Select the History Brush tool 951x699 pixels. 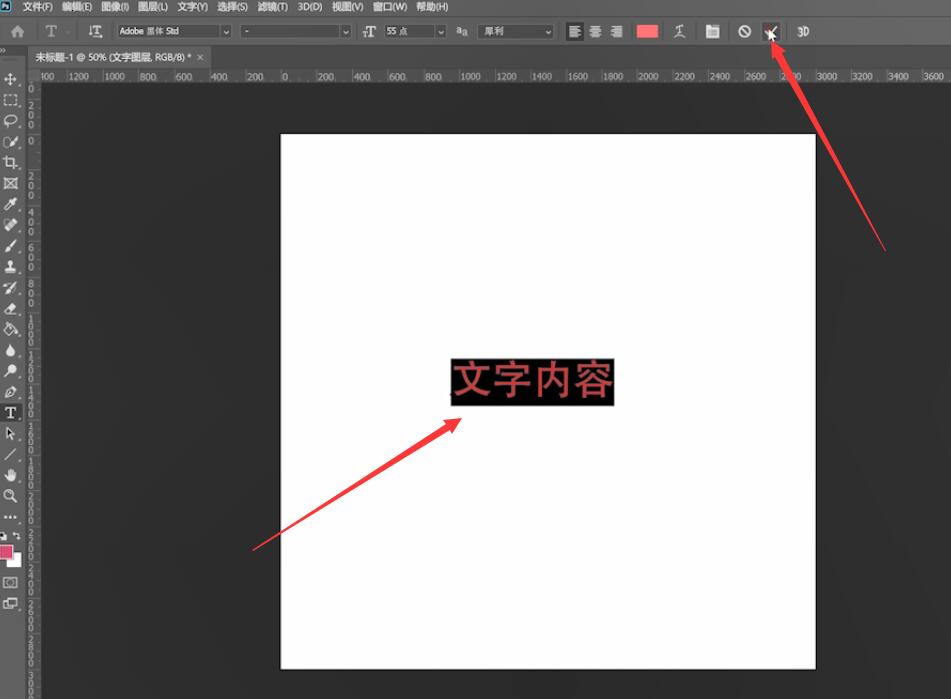coord(10,287)
